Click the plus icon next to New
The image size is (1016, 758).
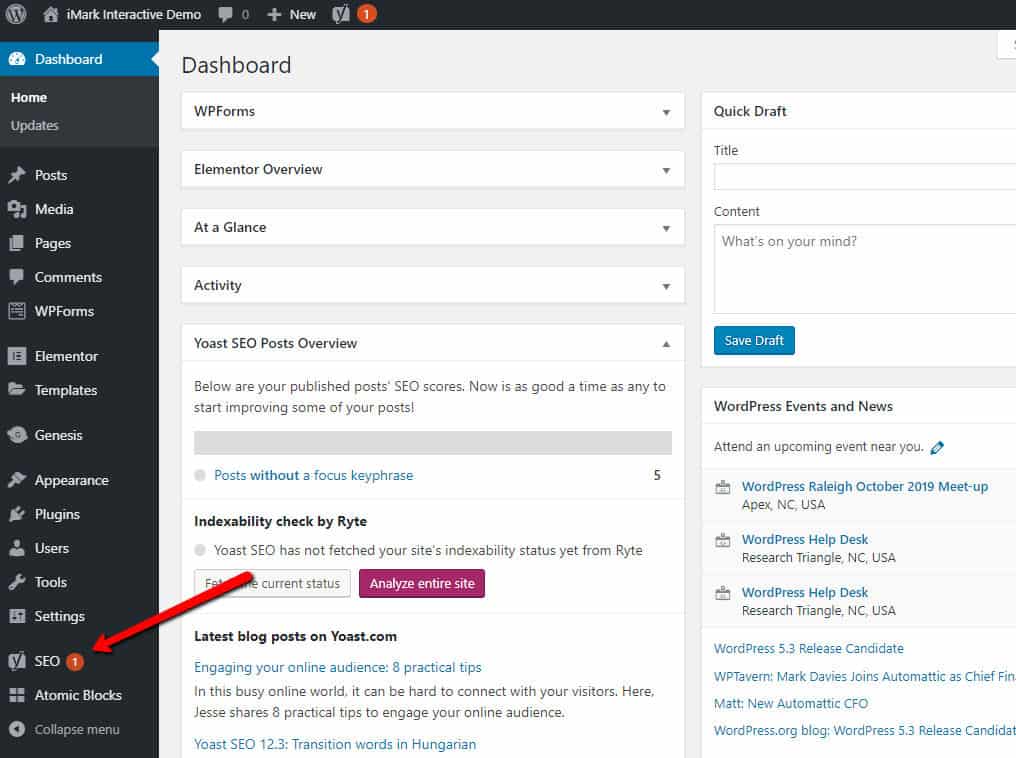coord(274,14)
